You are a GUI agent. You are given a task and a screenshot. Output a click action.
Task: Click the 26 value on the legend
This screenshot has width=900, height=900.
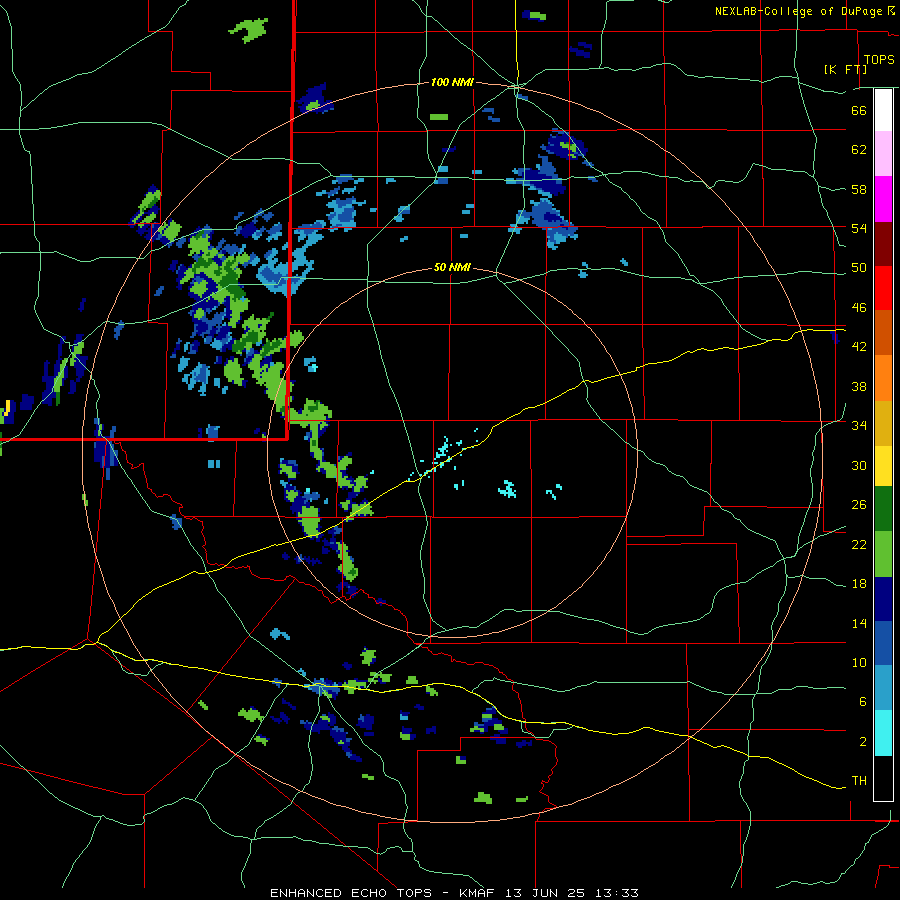(x=859, y=505)
